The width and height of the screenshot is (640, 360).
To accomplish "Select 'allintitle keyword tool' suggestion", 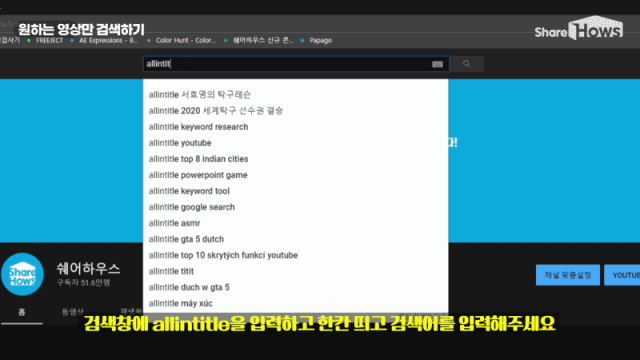I will coord(296,191).
